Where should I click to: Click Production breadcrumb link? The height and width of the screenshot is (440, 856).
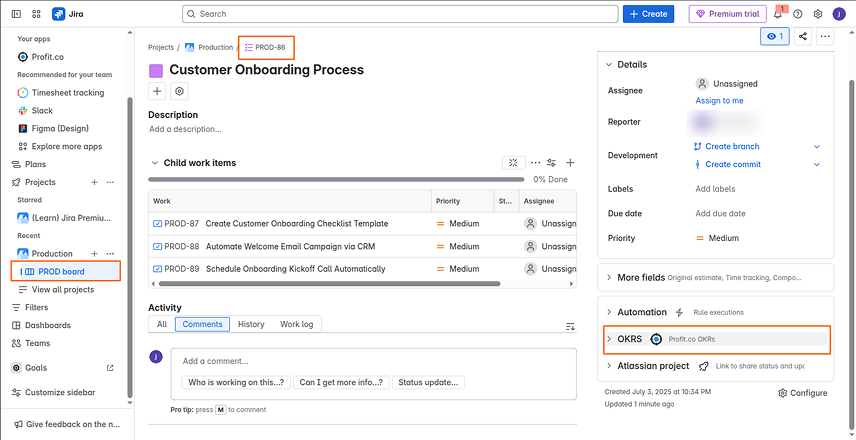pos(209,47)
